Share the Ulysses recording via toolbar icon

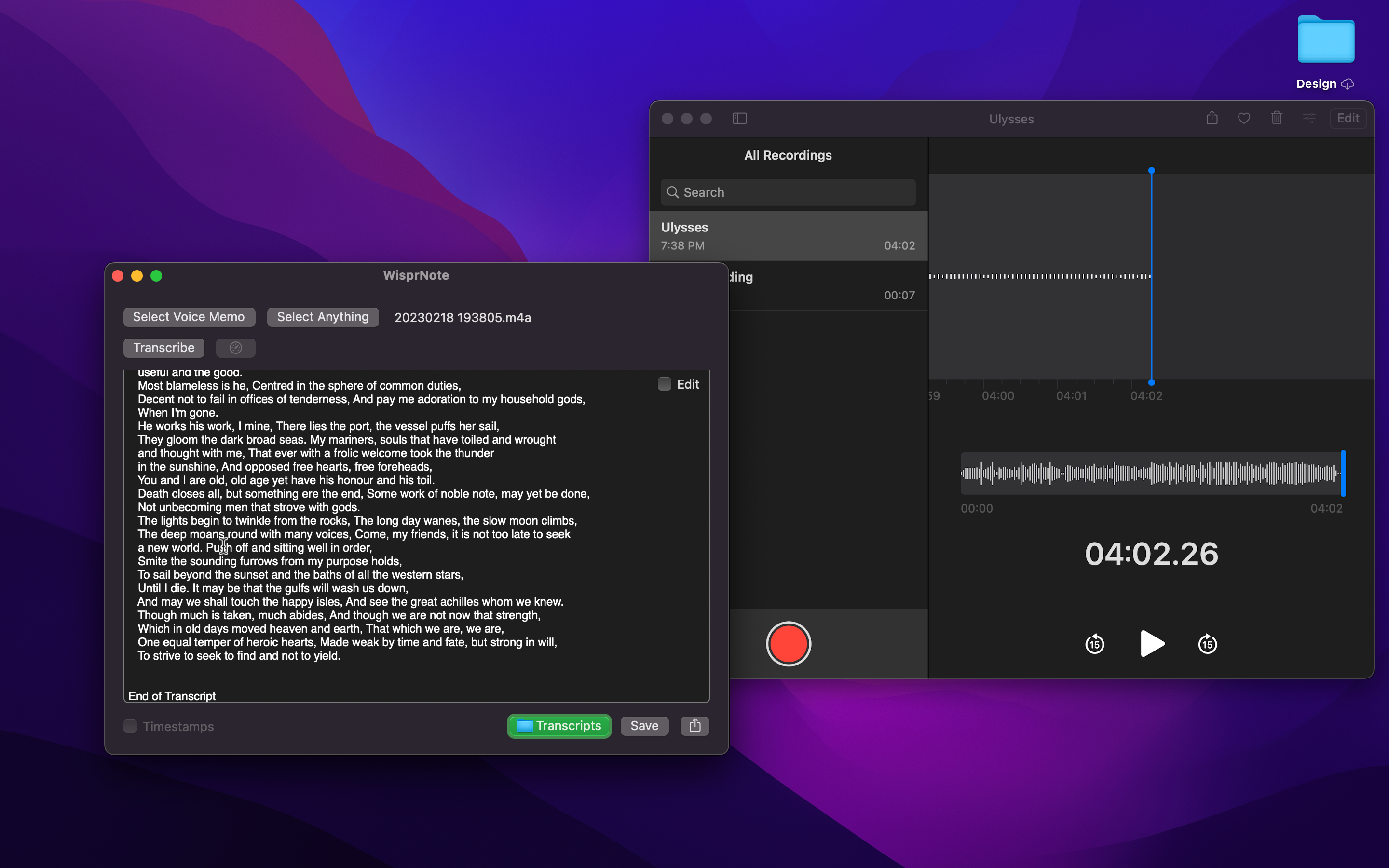[1212, 118]
